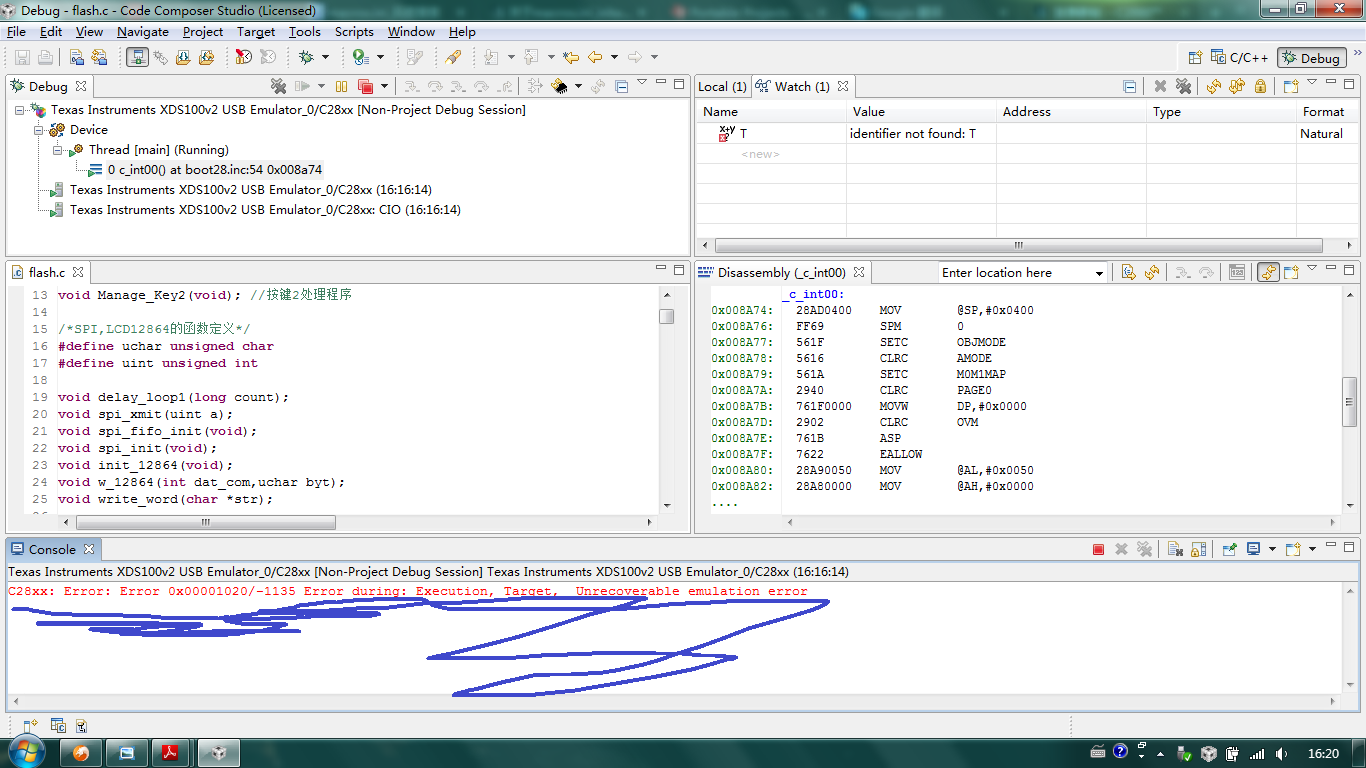Click the Address column header in Watch view
Viewport: 1366px width, 768px height.
point(1071,112)
